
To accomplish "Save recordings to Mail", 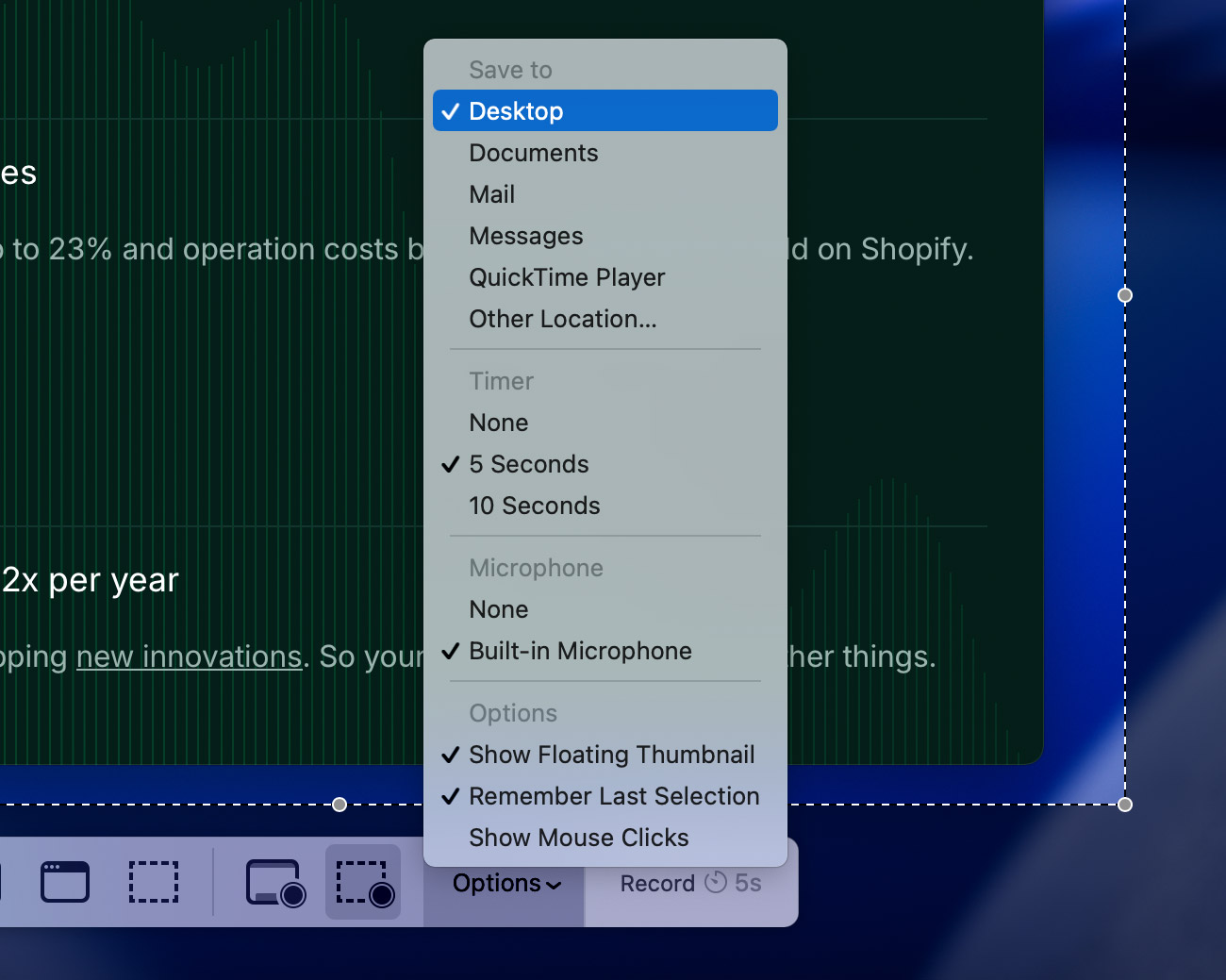I will (x=605, y=194).
